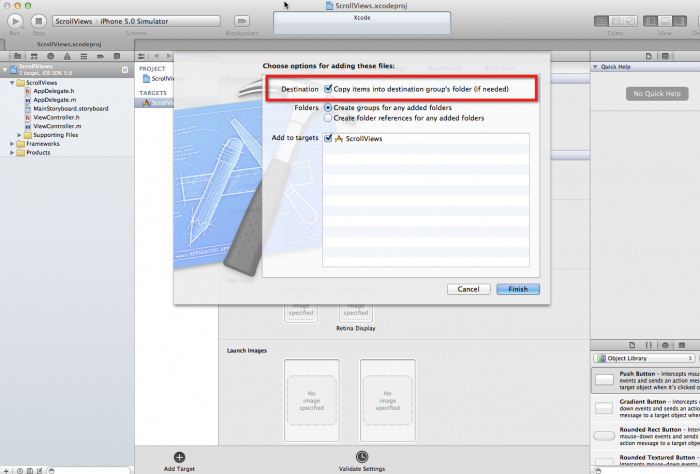Viewport: 700px width, 474px height.
Task: Select Create groups for any added folders
Action: pos(328,107)
